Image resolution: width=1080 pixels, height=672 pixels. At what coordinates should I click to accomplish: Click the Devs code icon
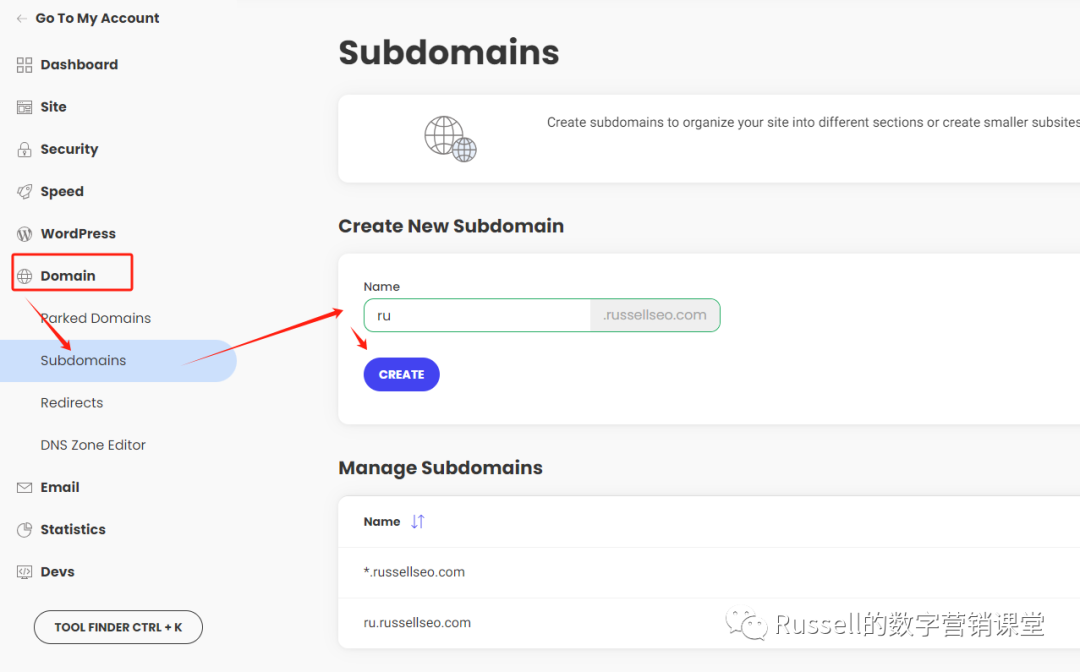(x=25, y=572)
